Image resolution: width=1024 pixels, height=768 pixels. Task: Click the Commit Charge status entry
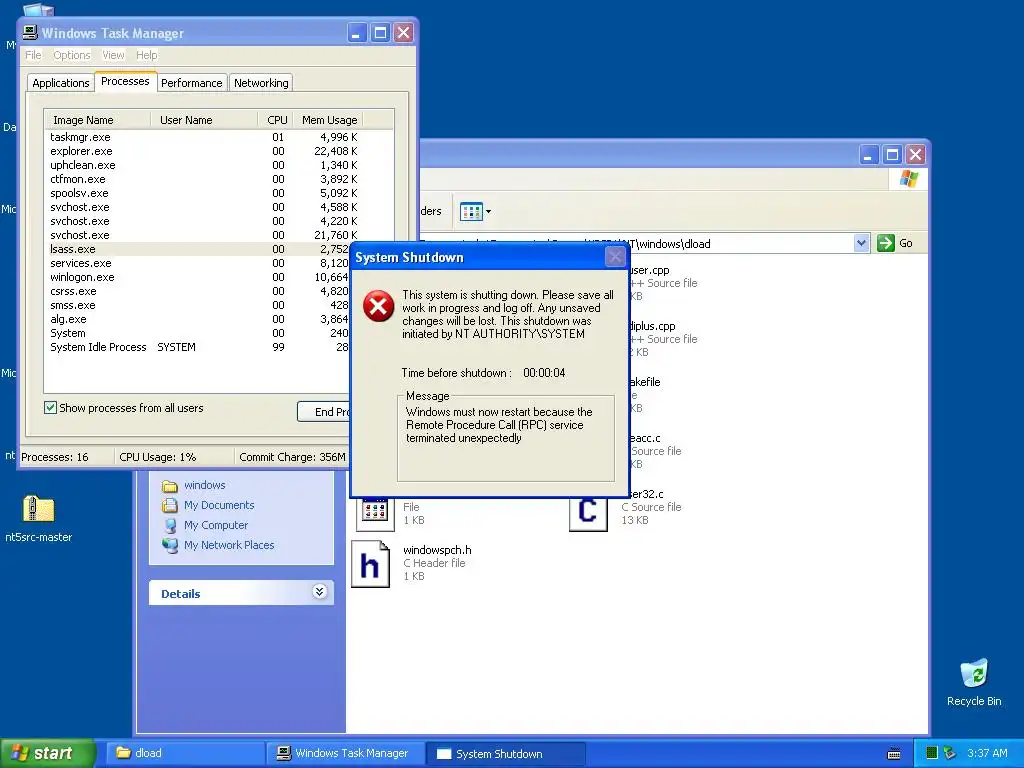pyautogui.click(x=292, y=457)
